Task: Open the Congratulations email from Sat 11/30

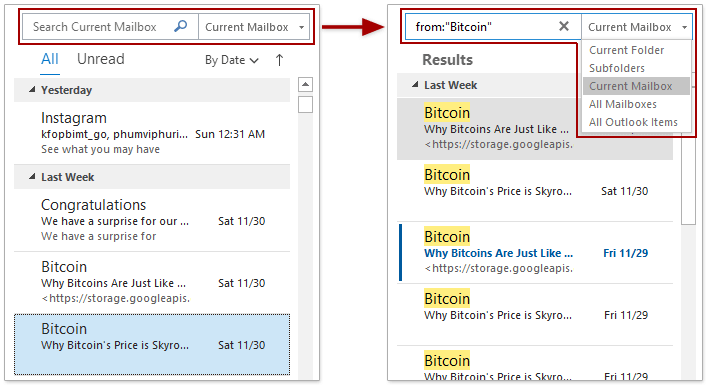Action: click(152, 220)
